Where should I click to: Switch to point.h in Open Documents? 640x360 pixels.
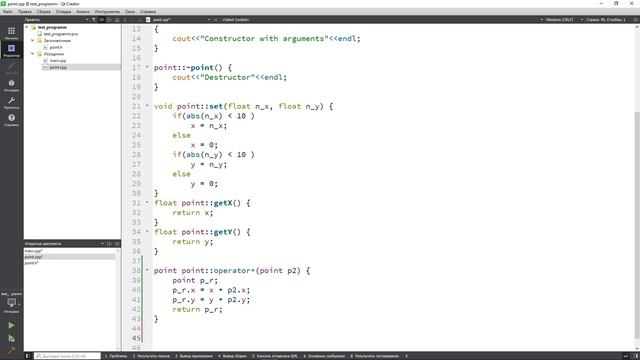click(x=32, y=263)
